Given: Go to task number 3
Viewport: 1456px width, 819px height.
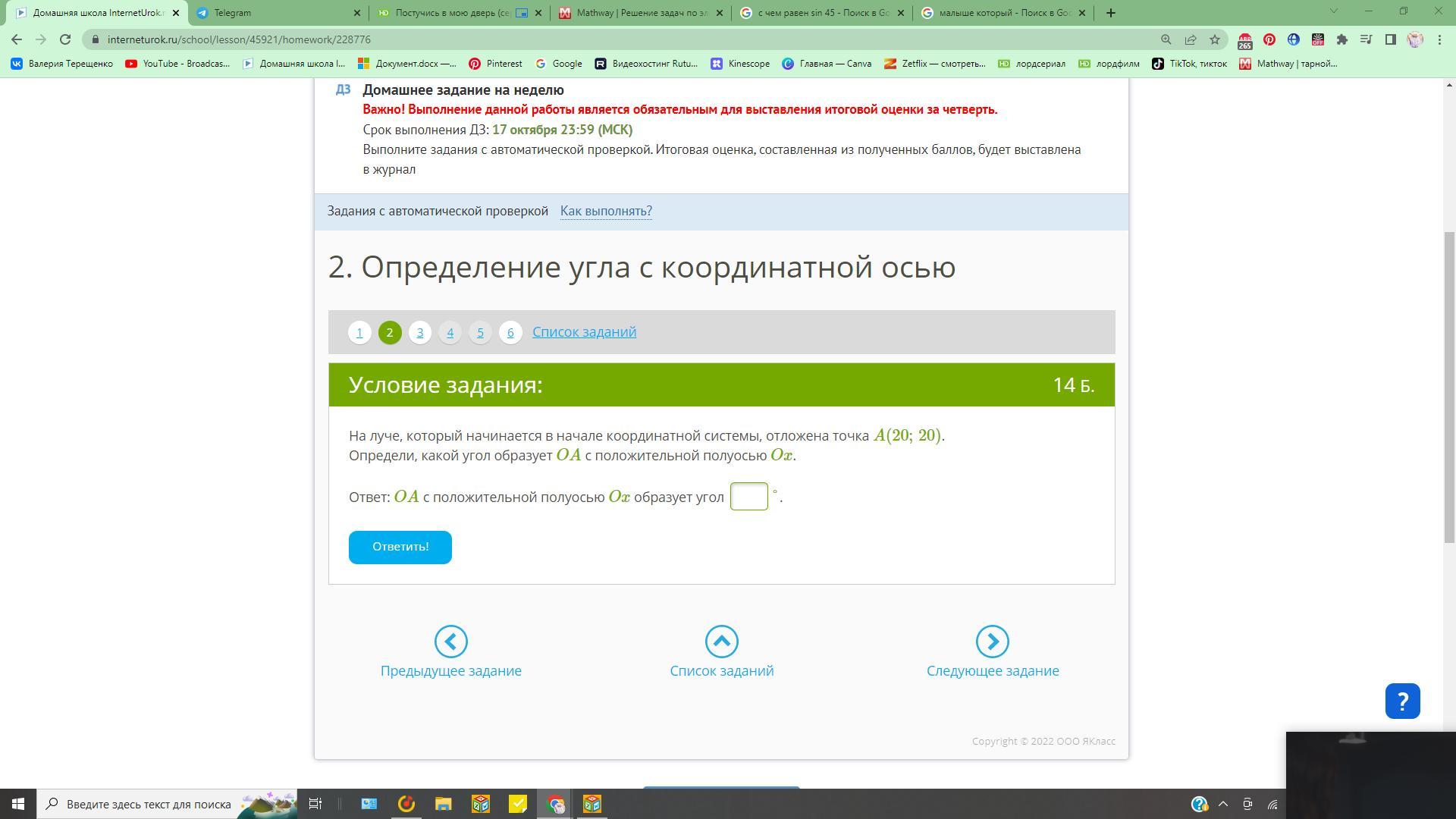Looking at the screenshot, I should coord(419,332).
